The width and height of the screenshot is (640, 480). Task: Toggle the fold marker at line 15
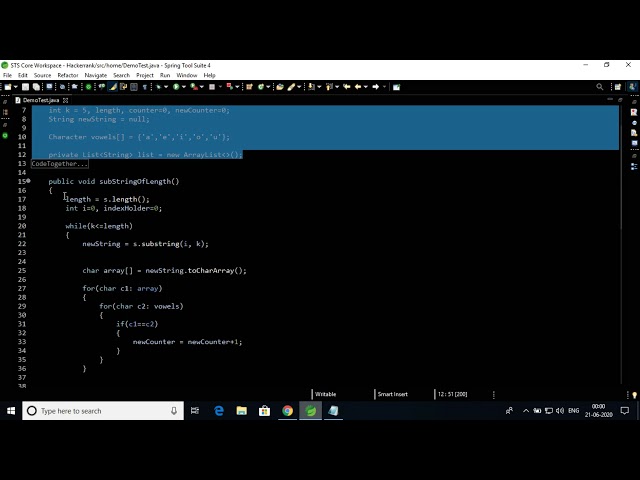point(28,181)
